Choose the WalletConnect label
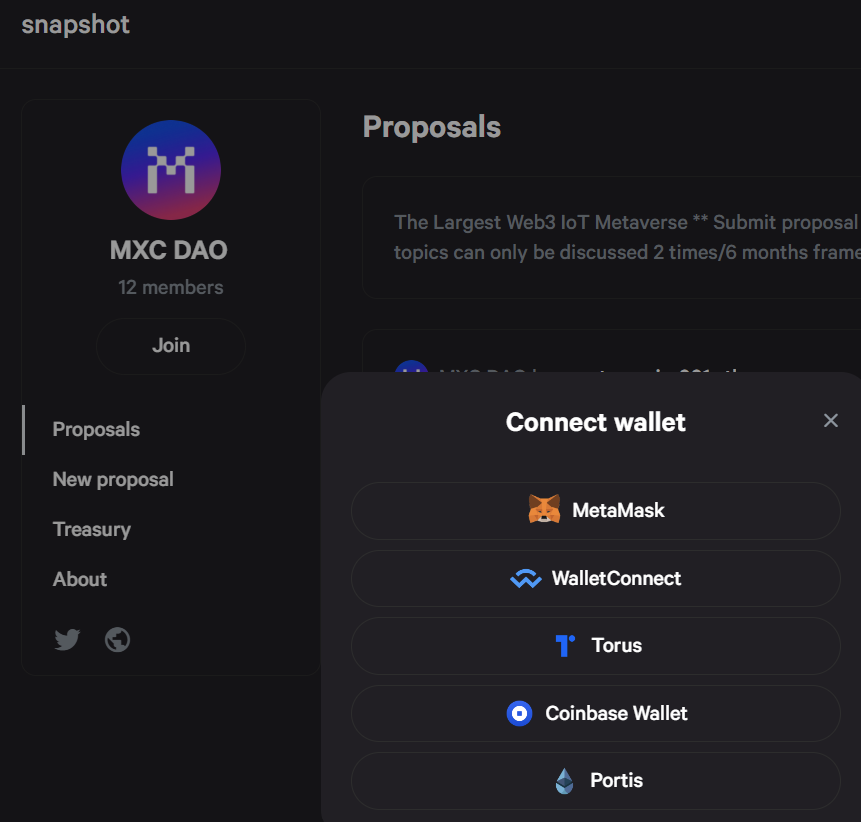 [x=617, y=578]
